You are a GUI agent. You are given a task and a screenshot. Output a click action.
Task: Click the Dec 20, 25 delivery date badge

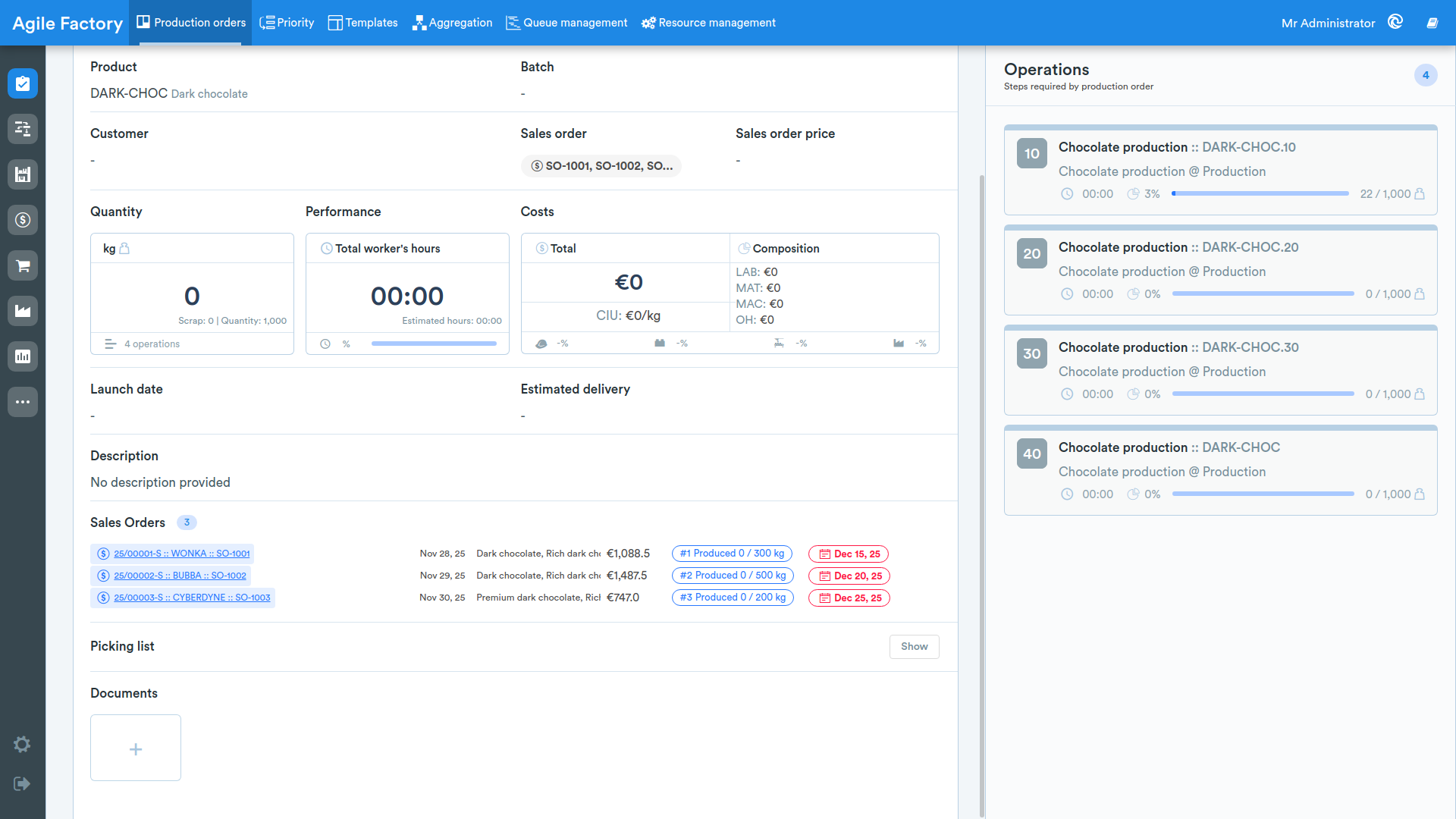point(849,576)
